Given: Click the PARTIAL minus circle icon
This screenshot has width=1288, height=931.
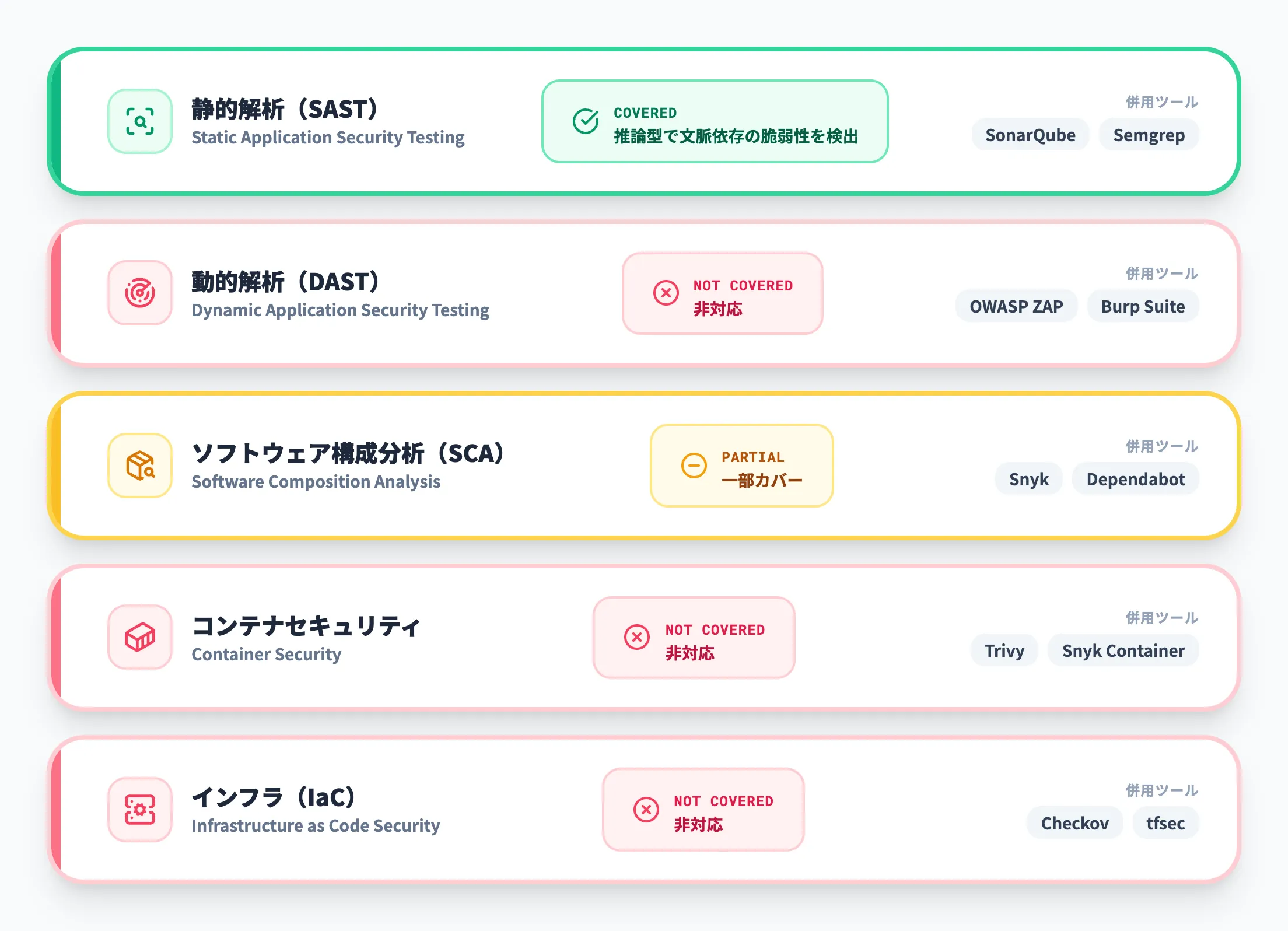Looking at the screenshot, I should click(694, 466).
